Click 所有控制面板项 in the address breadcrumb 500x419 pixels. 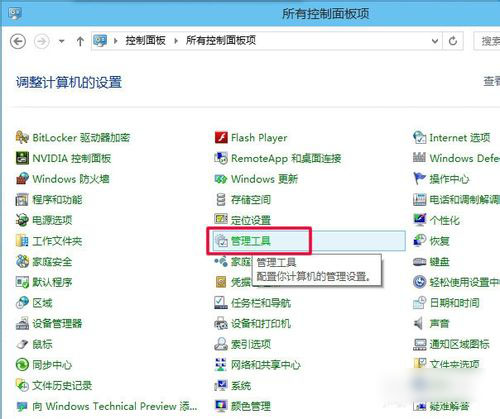221,41
